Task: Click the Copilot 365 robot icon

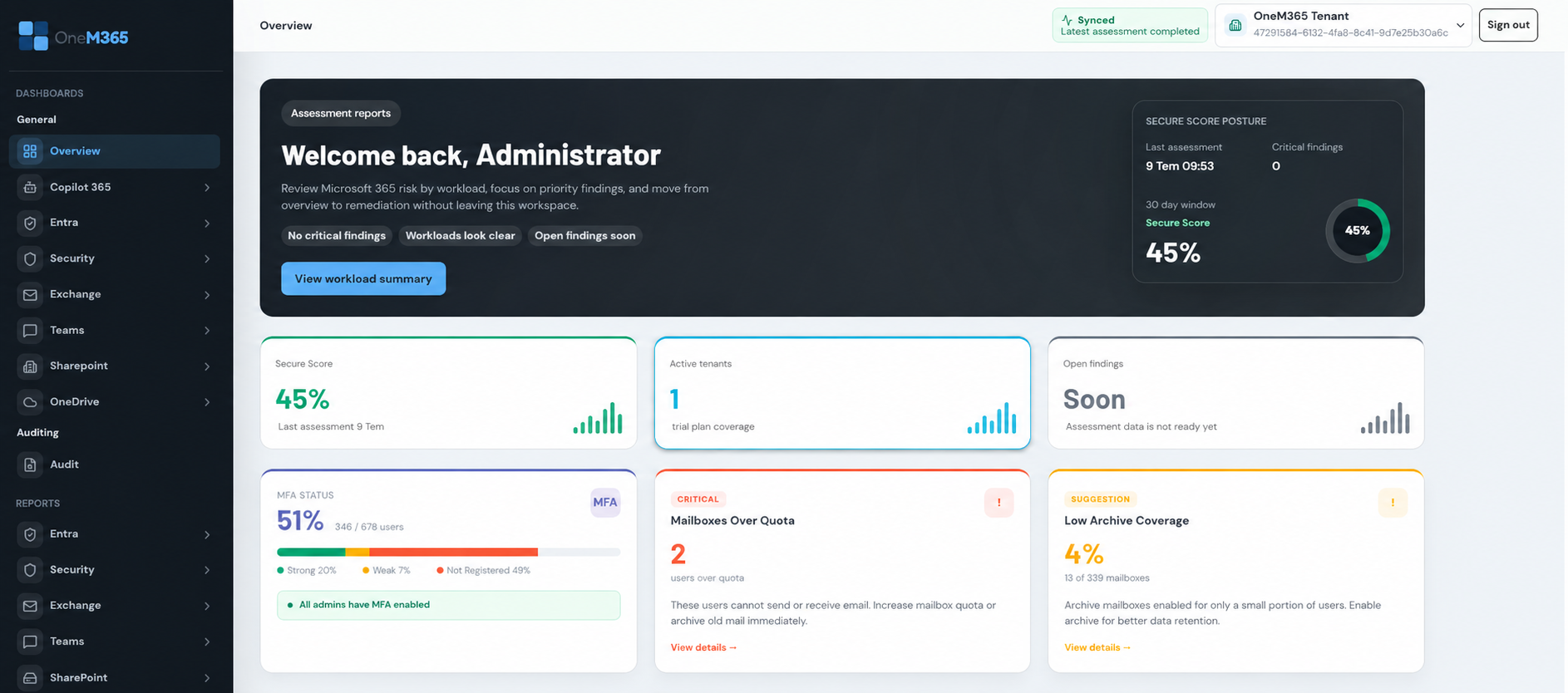Action: tap(30, 187)
